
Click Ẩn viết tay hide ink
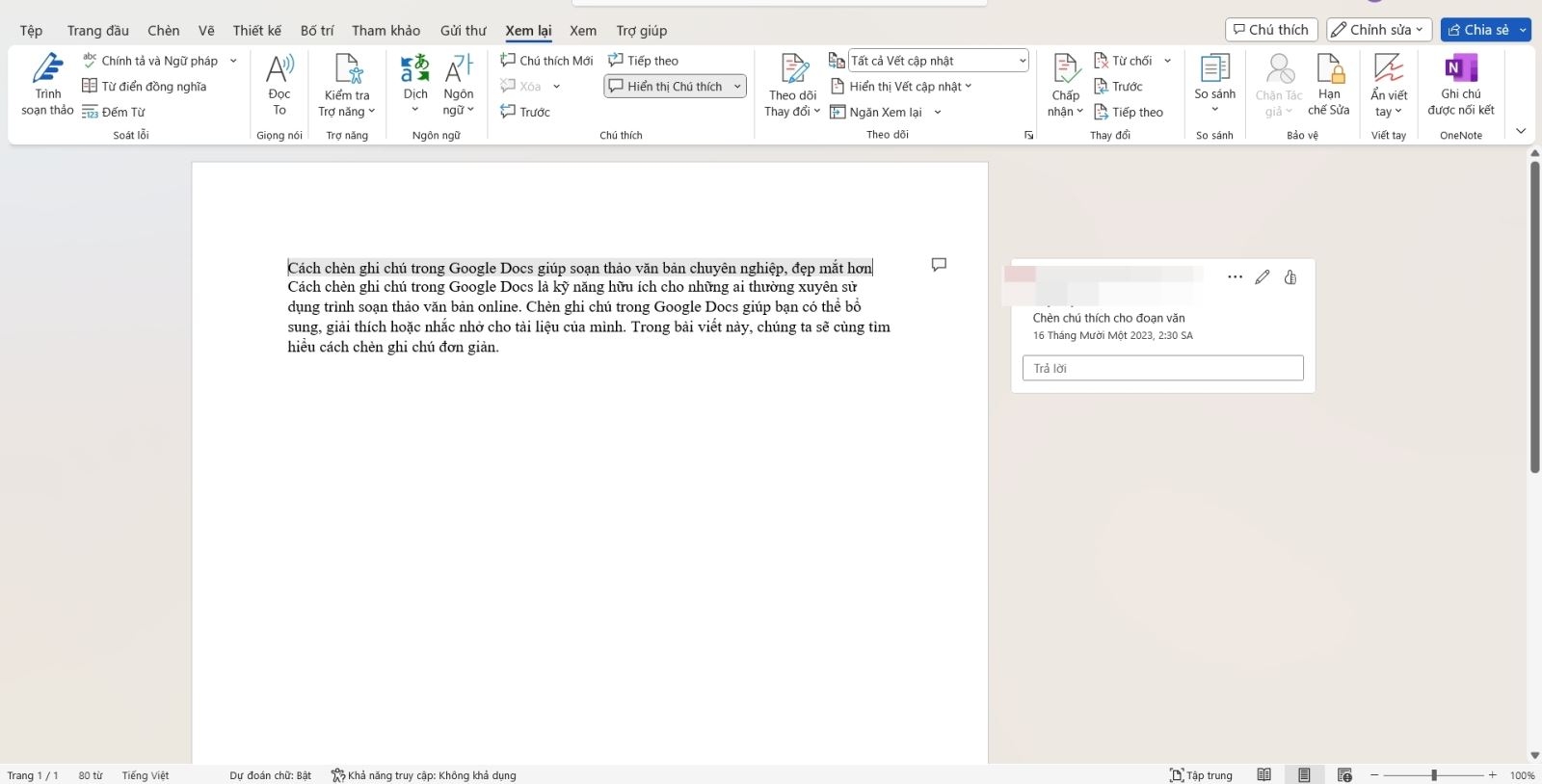click(x=1389, y=85)
